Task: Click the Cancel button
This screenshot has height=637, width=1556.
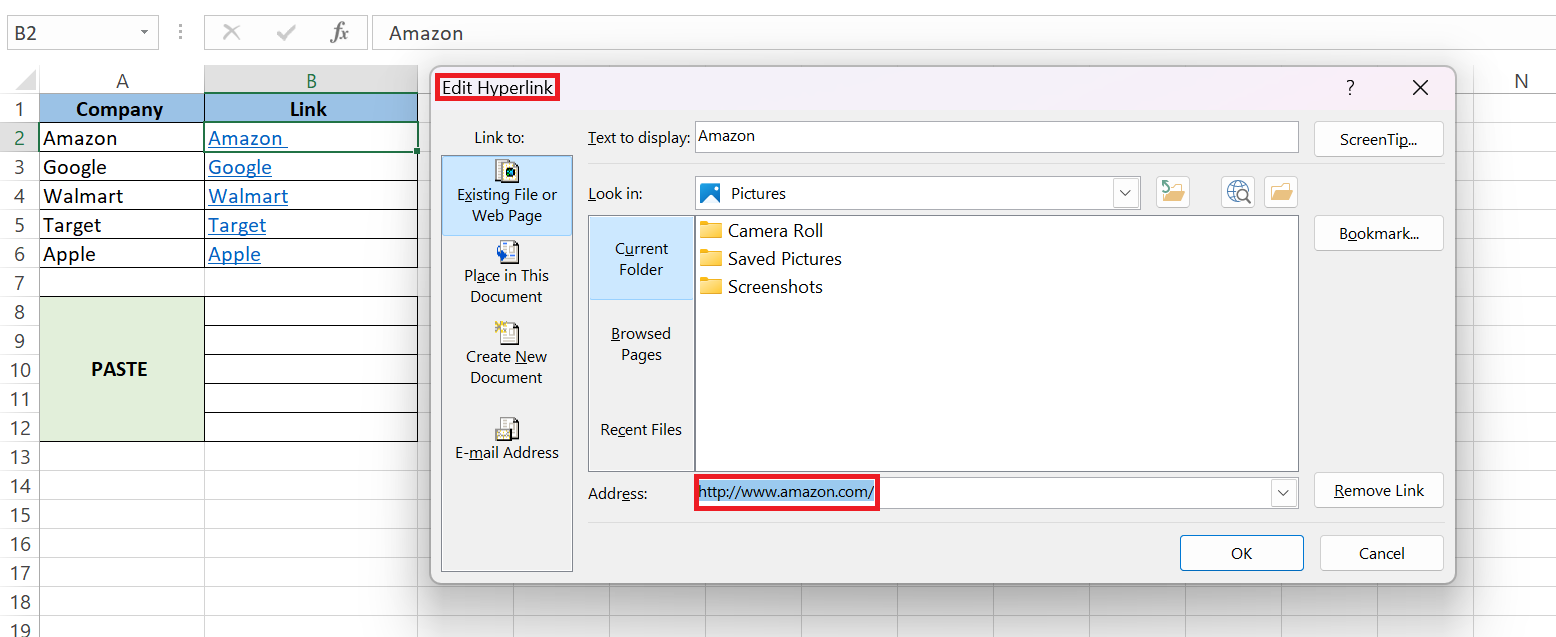Action: [x=1381, y=553]
